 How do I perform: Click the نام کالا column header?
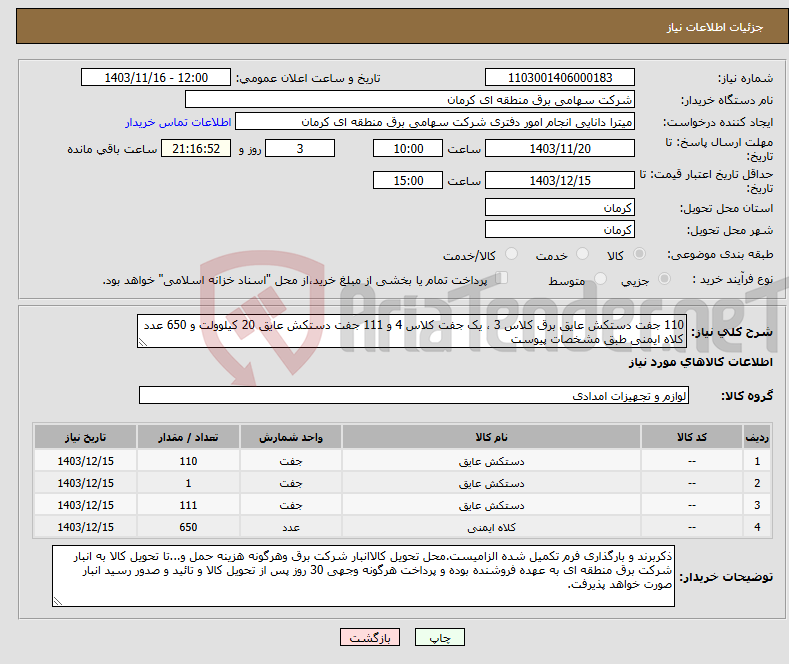point(491,437)
